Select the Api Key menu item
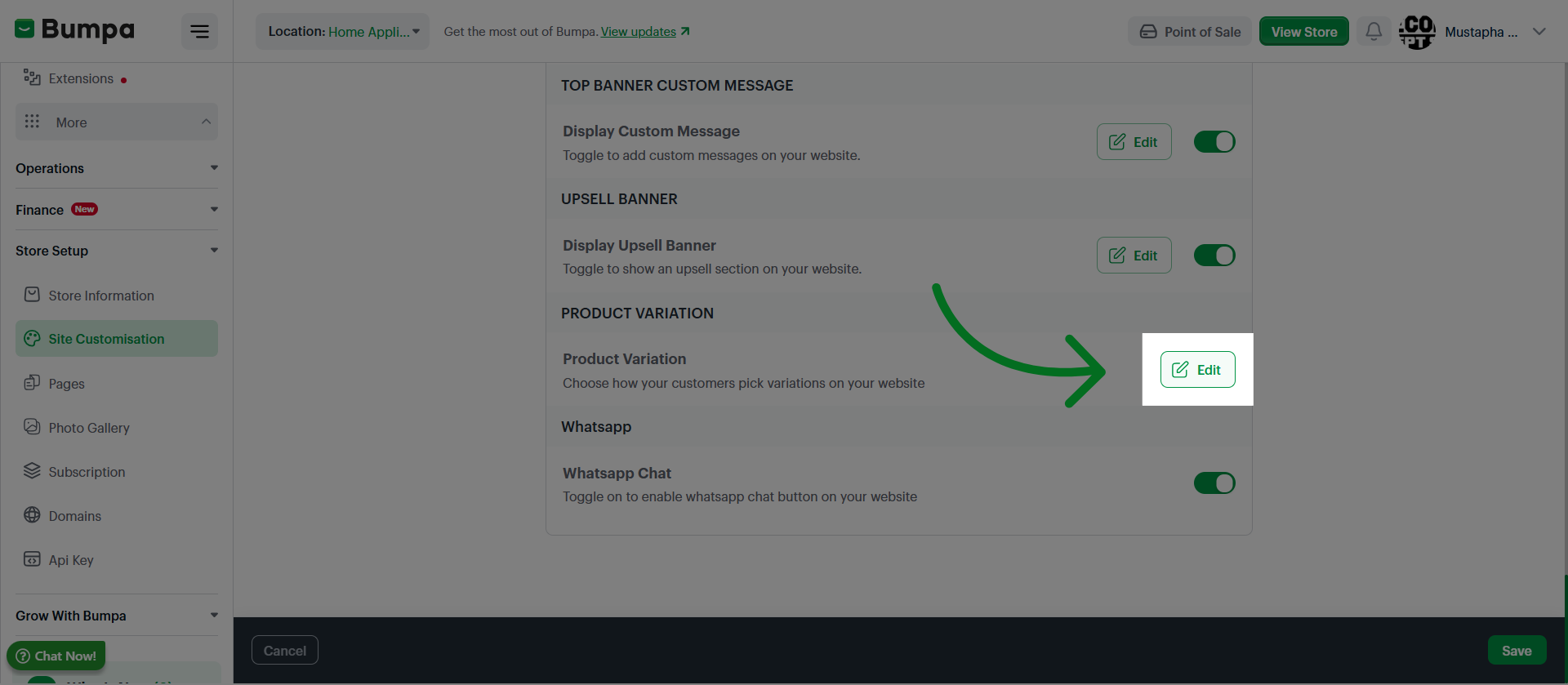Screen dimensions: 1568x685 click(x=117, y=560)
